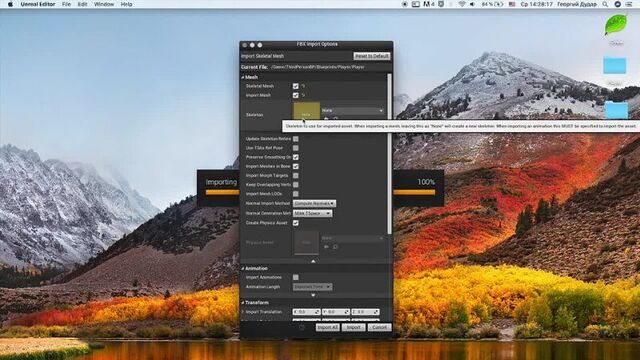The width and height of the screenshot is (640, 360).
Task: Click the menu bar clock 14:28:17
Action: (537, 4)
